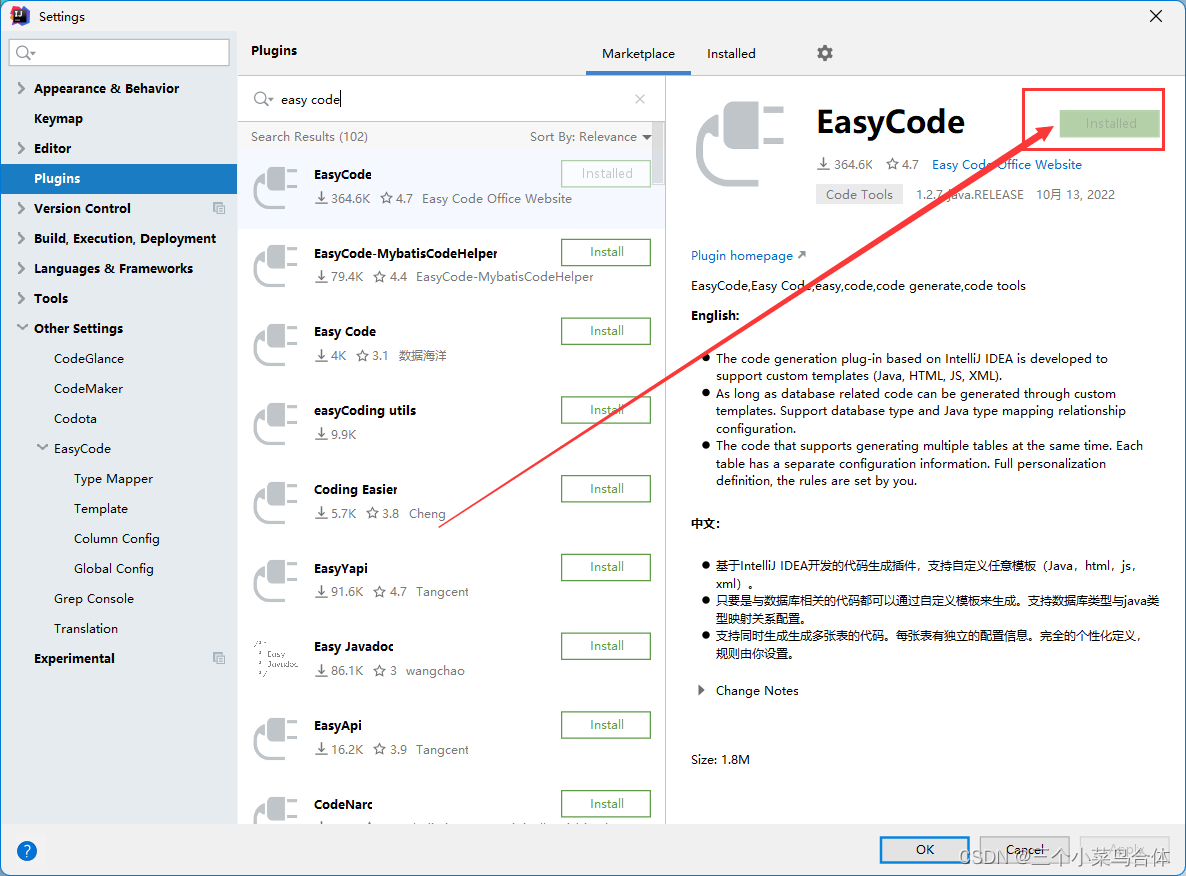The image size is (1186, 876).
Task: Expand the Tools settings node
Action: [x=21, y=298]
